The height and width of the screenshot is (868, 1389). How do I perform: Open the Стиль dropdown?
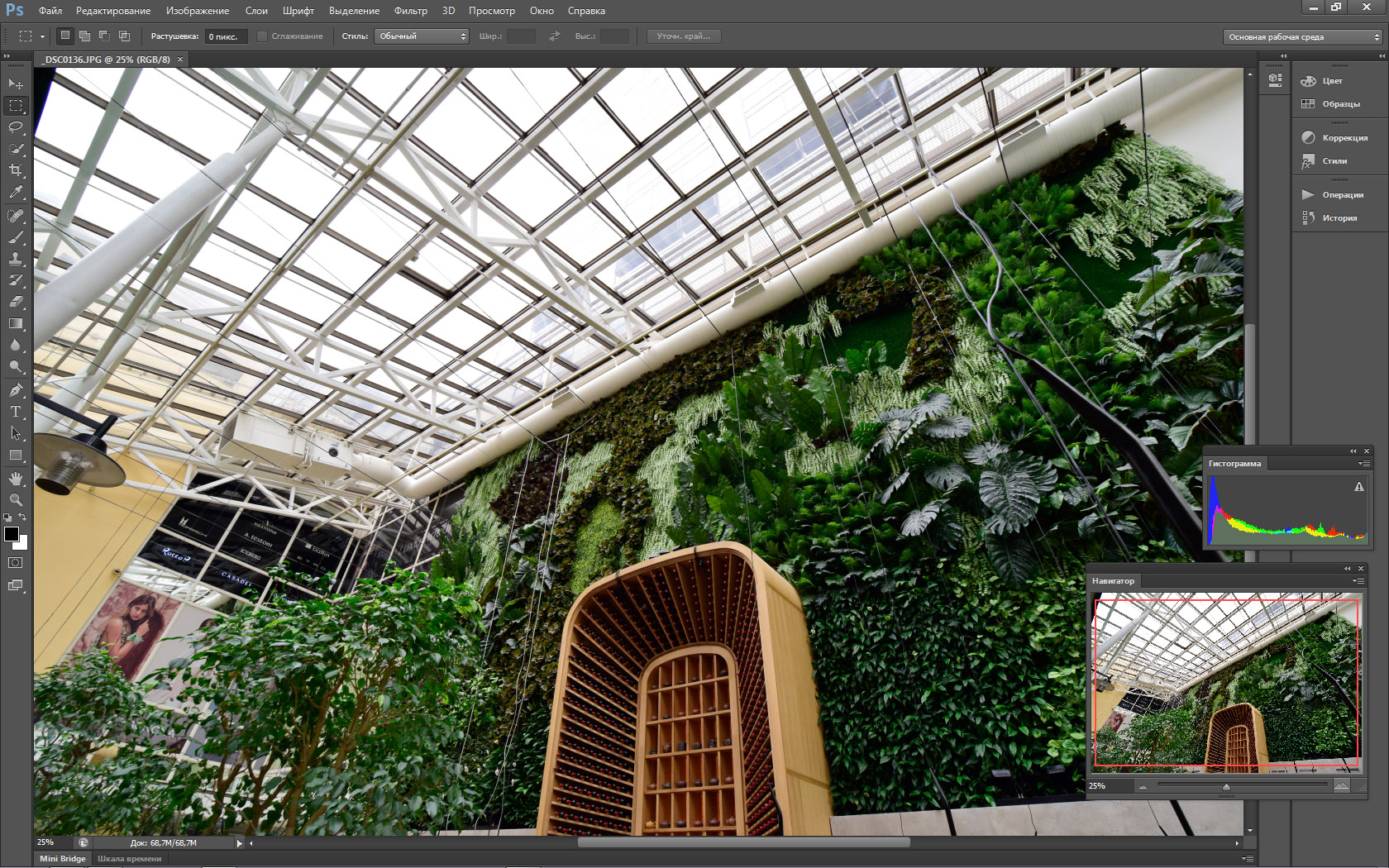pos(422,36)
